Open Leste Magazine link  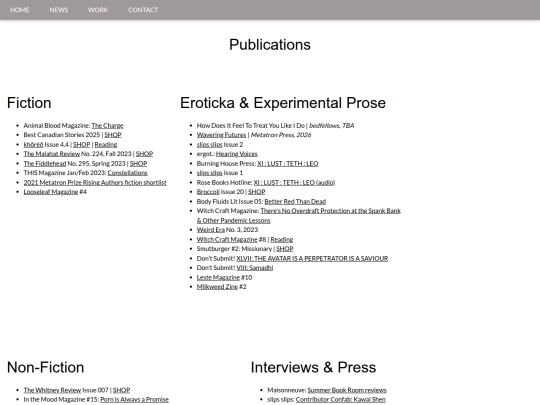click(218, 277)
